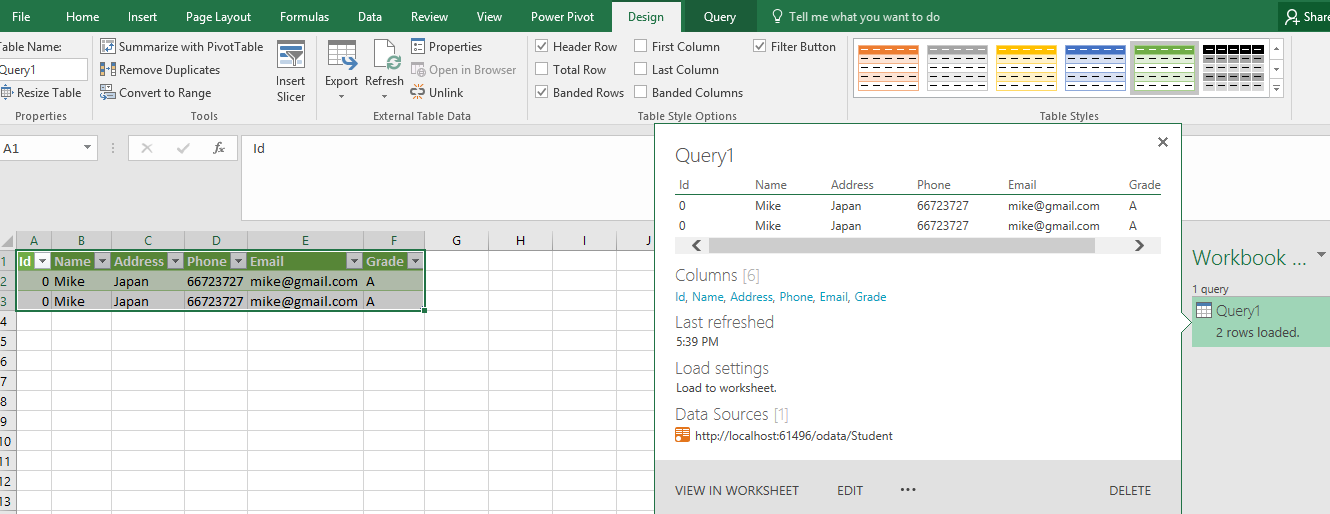Screen dimensions: 1330x514
Task: Switch to the Review tab
Action: (x=429, y=17)
